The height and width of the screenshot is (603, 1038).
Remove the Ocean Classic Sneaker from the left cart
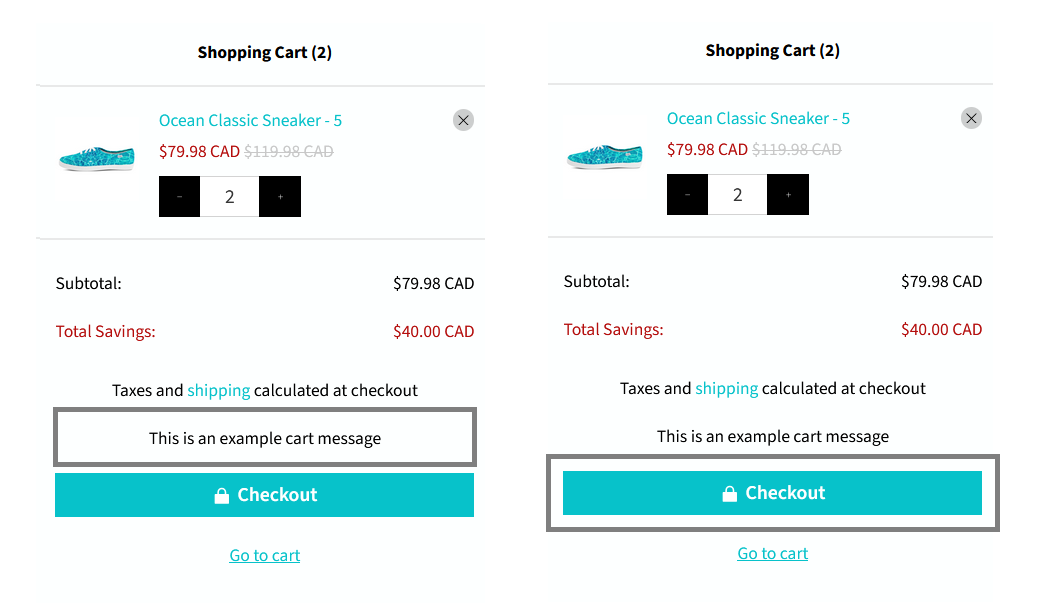463,119
